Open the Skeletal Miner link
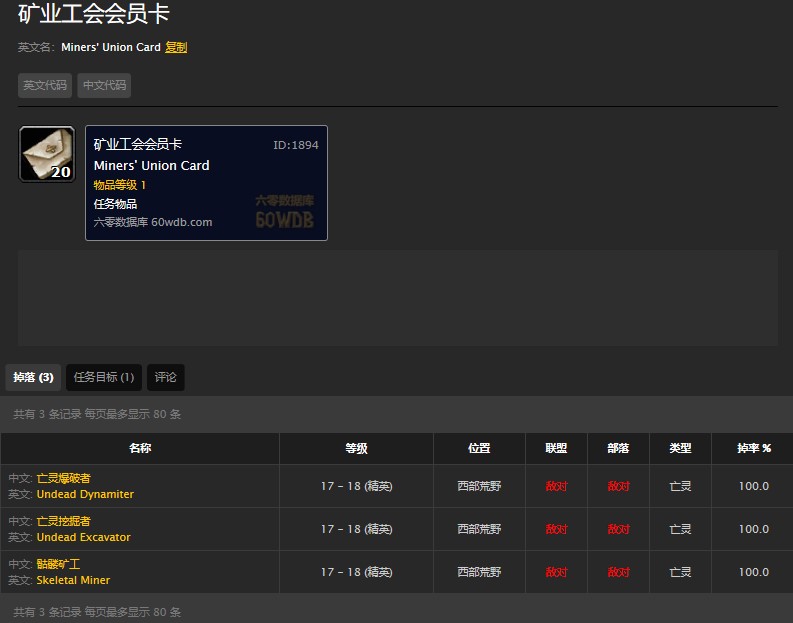793x623 pixels. pyautogui.click(x=73, y=580)
